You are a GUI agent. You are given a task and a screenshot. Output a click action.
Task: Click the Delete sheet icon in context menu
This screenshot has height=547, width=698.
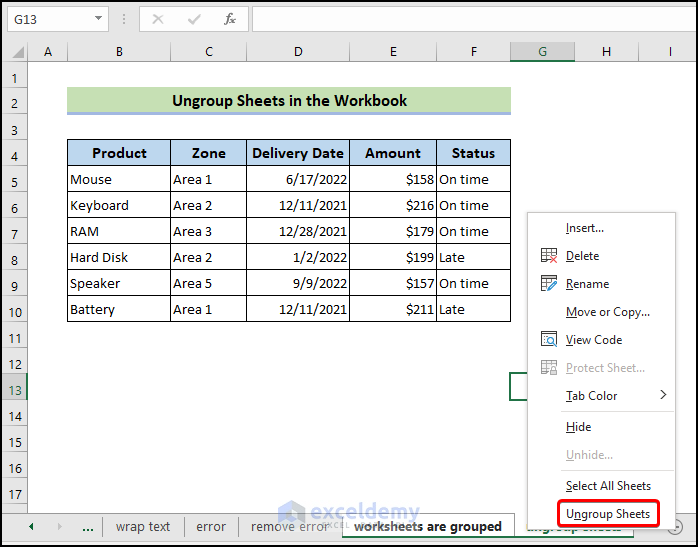coord(549,255)
